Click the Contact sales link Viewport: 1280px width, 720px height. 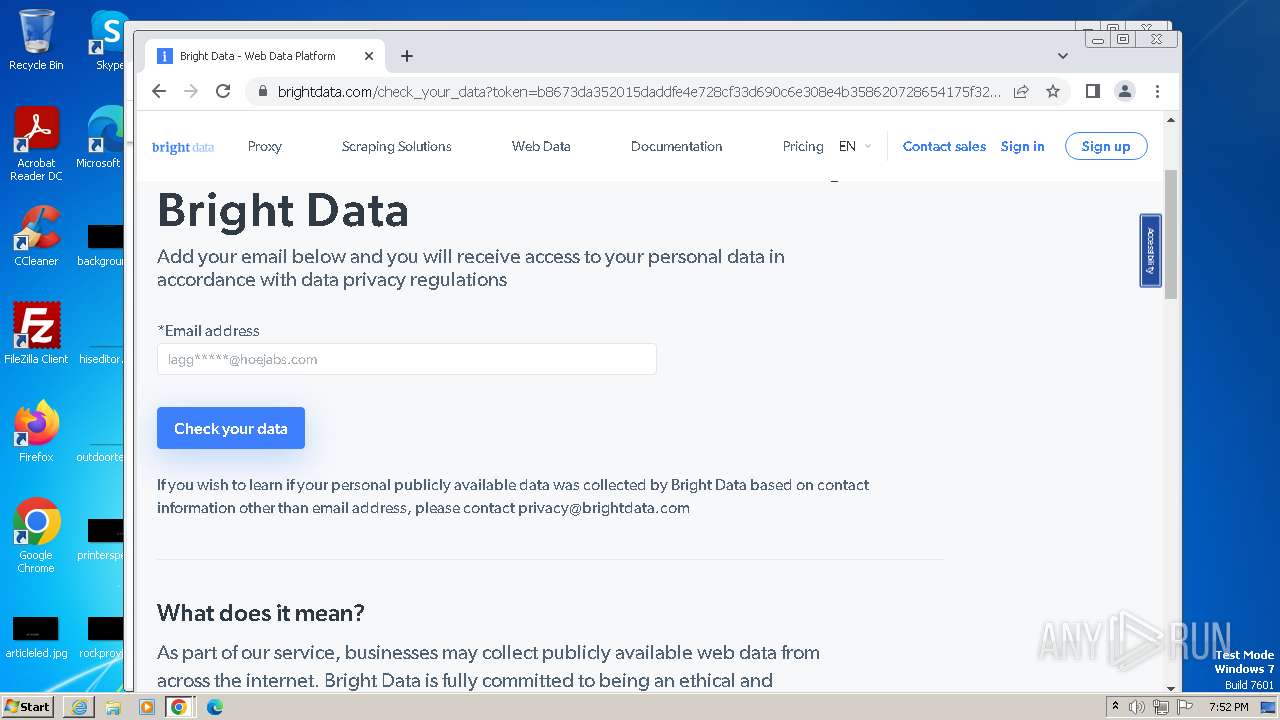tap(944, 146)
